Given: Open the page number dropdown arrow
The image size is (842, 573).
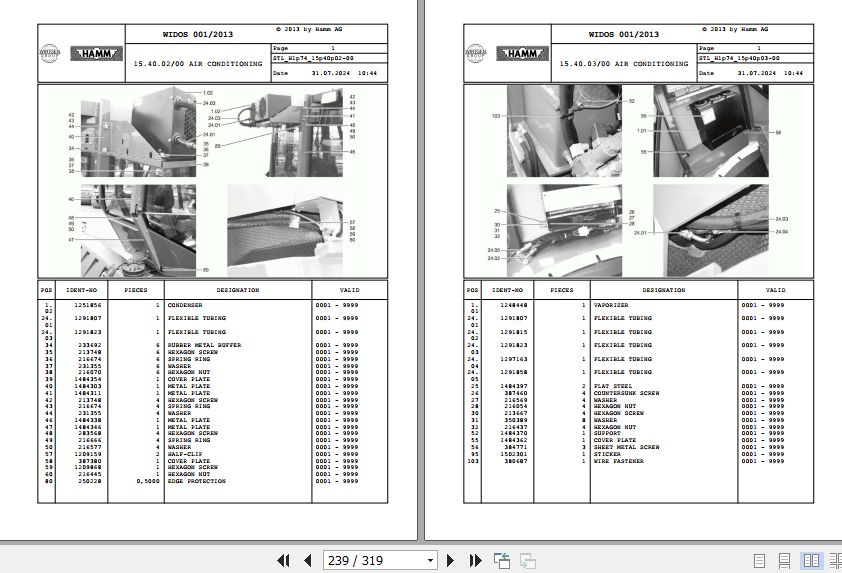Looking at the screenshot, I should coord(430,561).
